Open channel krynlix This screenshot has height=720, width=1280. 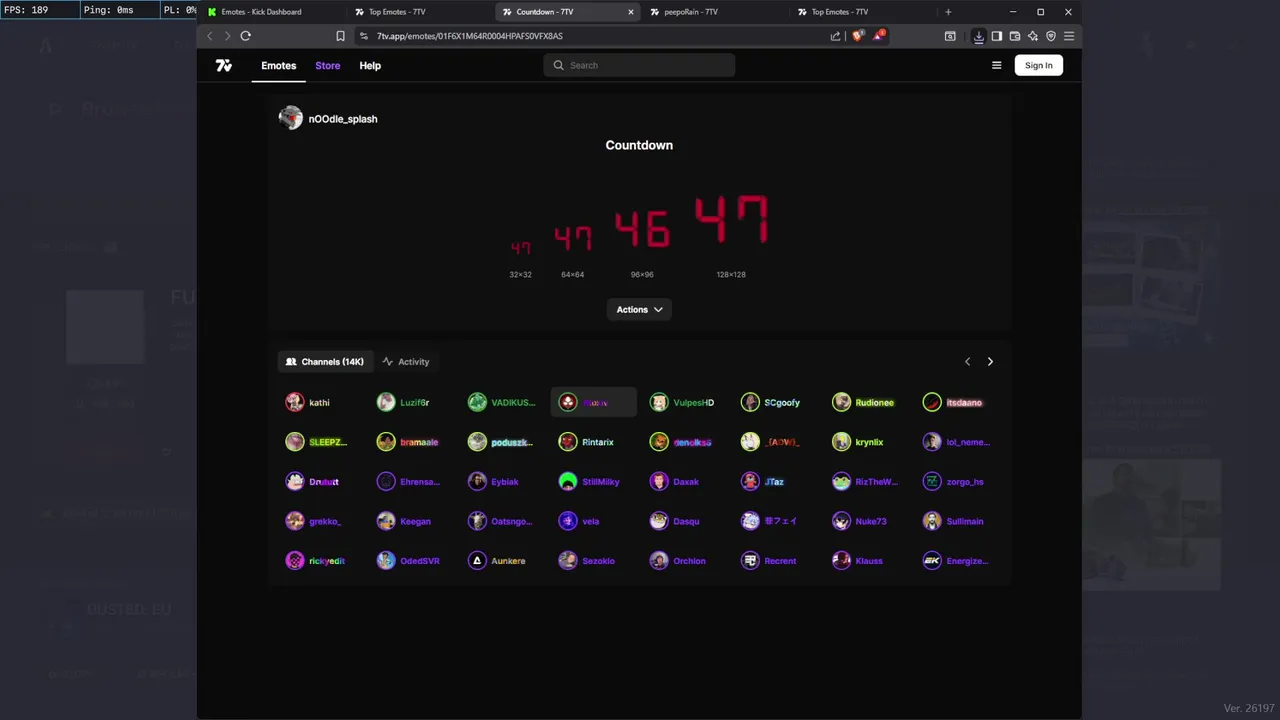(x=865, y=442)
